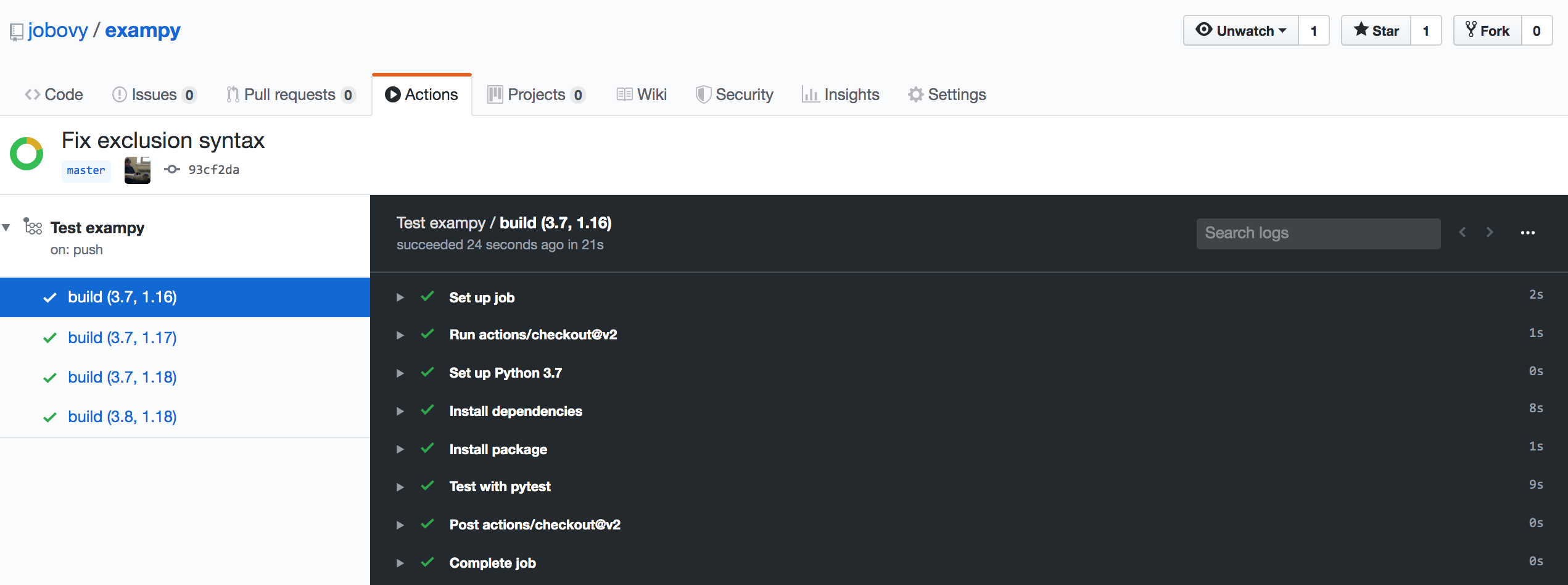Open the log options ellipsis menu
Image resolution: width=1568 pixels, height=585 pixels.
click(x=1527, y=233)
